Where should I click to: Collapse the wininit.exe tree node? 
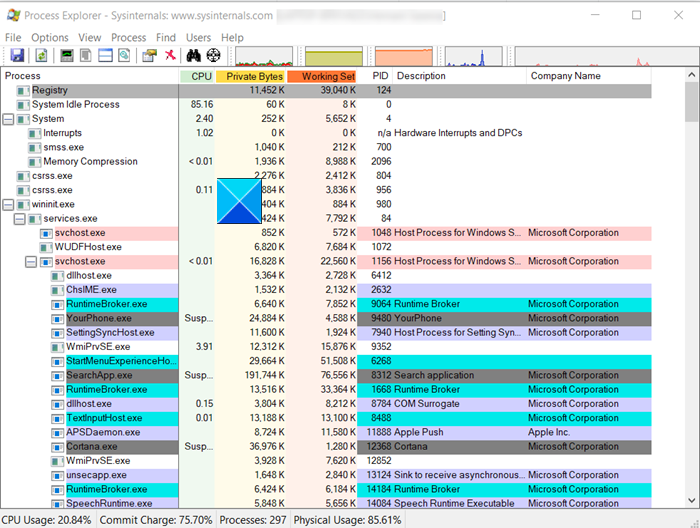9,204
